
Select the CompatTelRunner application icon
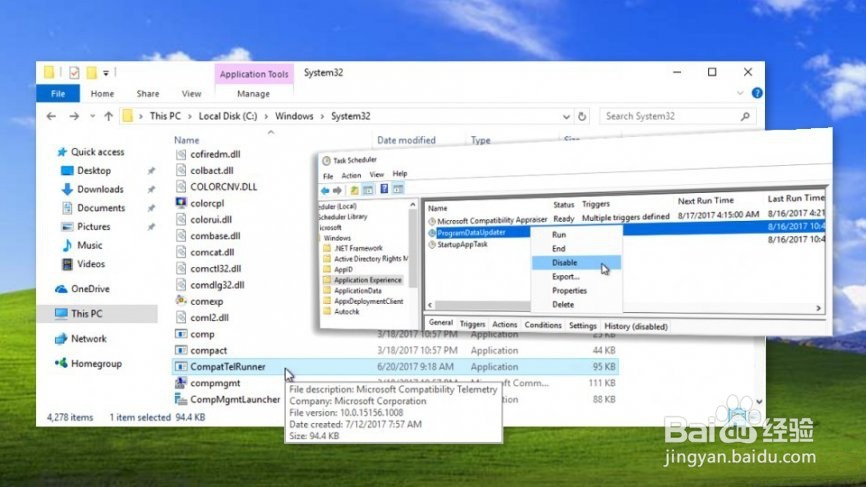[181, 367]
